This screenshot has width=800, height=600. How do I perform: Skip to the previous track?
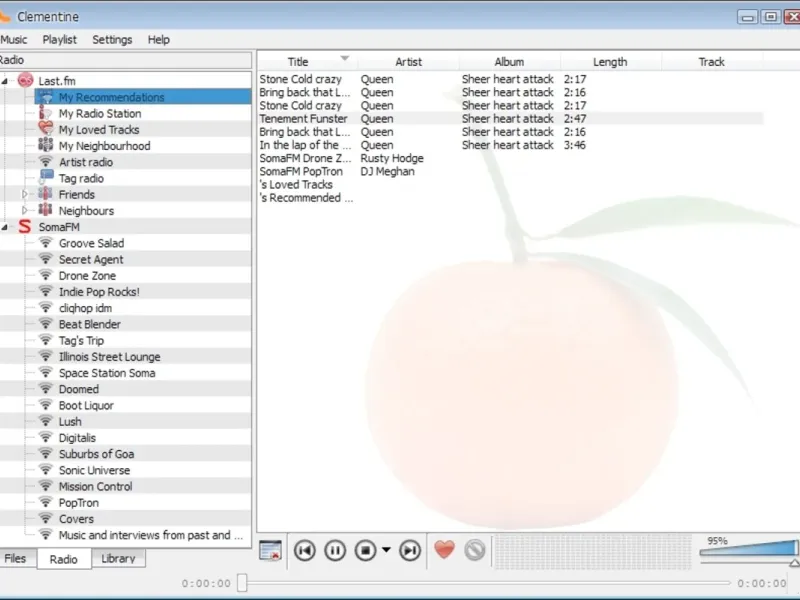point(305,551)
